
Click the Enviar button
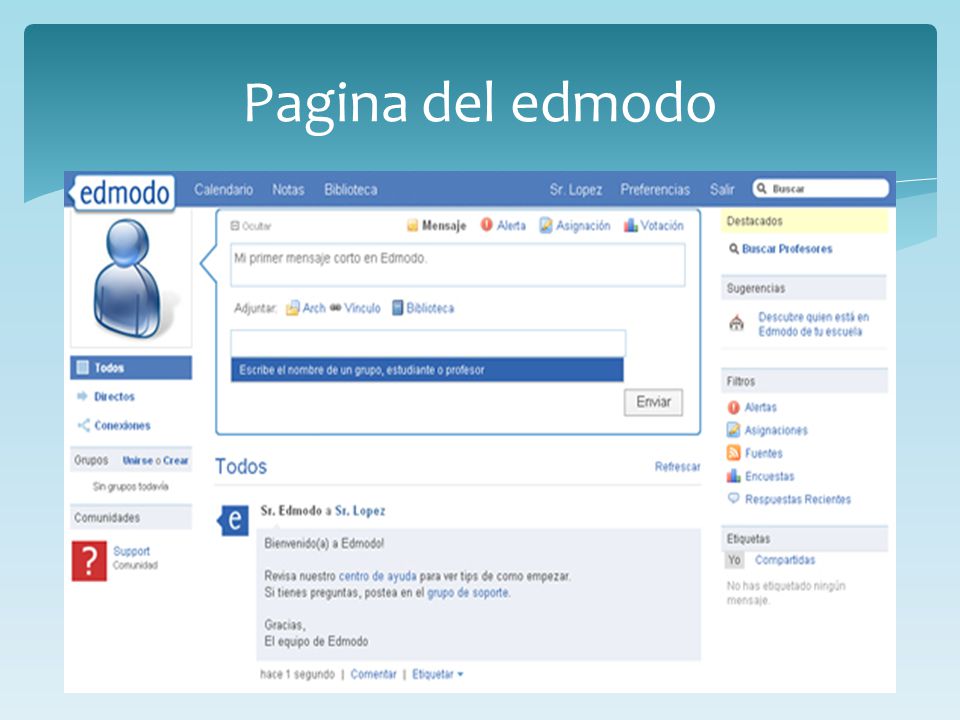[653, 402]
